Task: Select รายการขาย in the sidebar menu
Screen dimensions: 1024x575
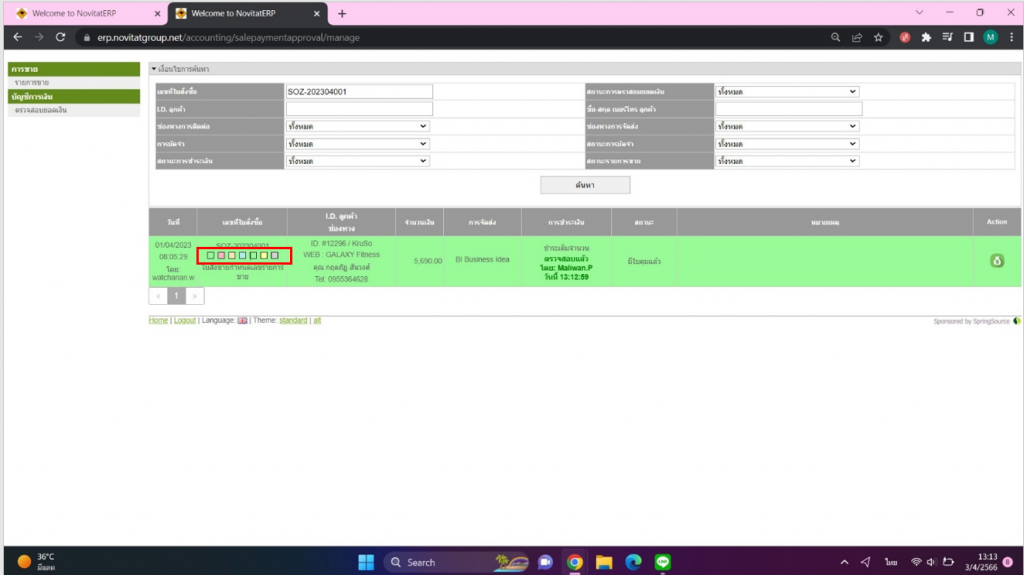Action: [32, 82]
